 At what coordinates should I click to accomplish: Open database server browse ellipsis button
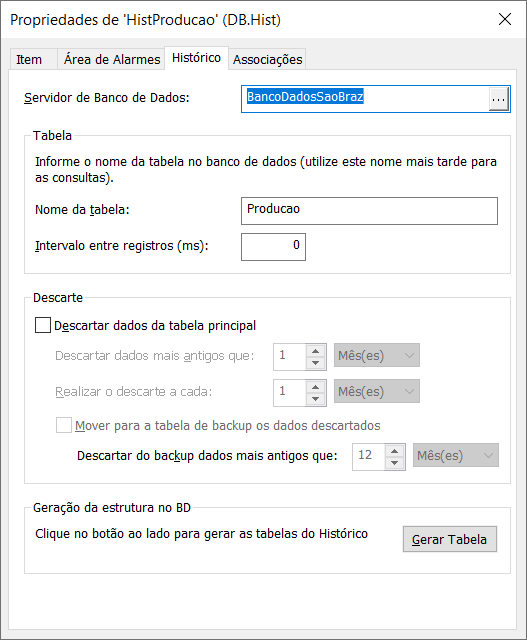(498, 99)
